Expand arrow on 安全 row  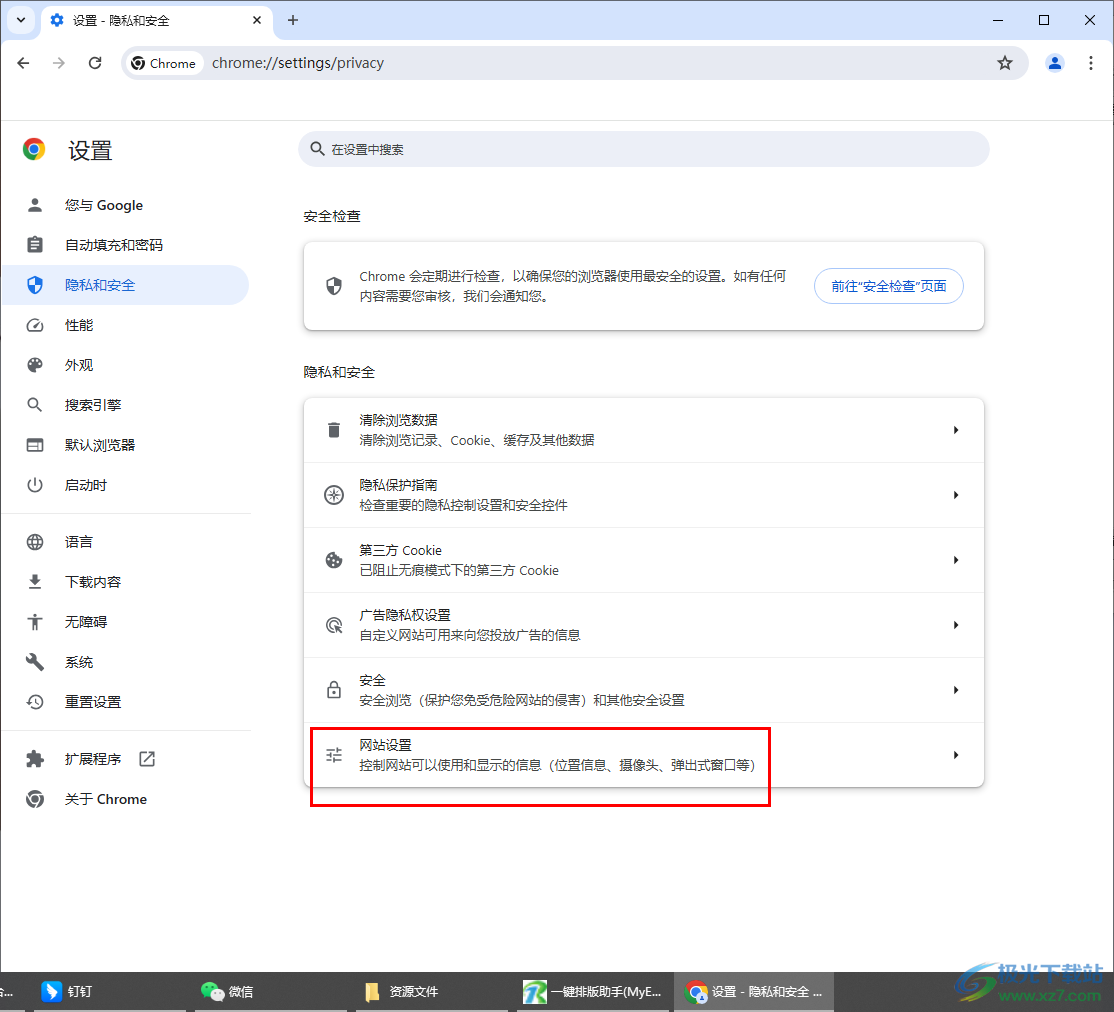point(956,690)
